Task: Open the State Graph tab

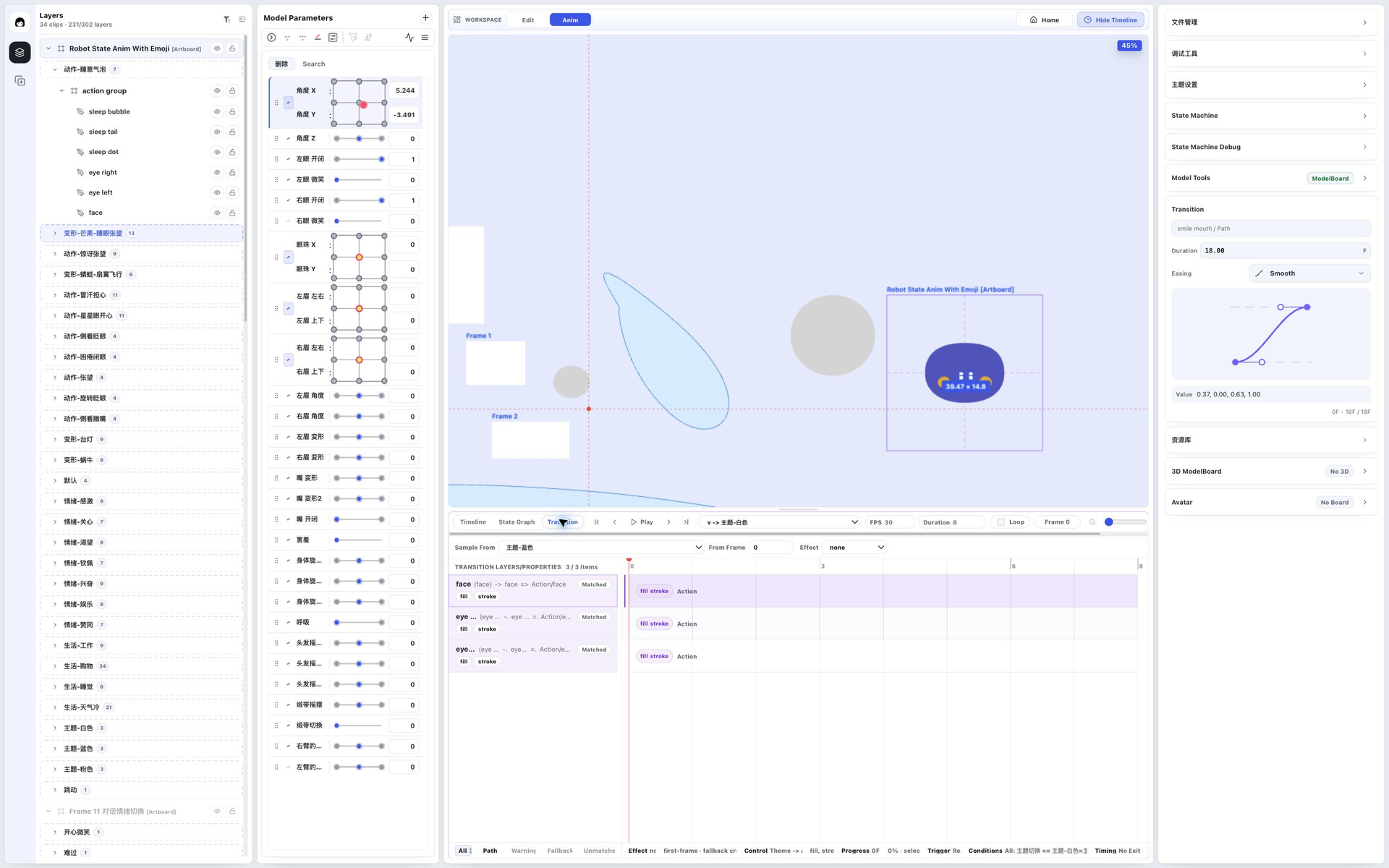Action: pyautogui.click(x=517, y=522)
